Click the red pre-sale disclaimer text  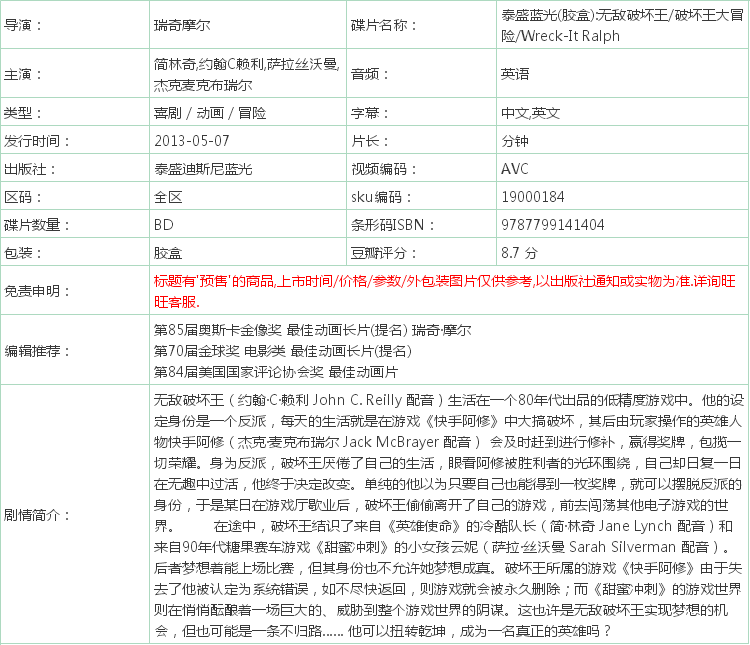point(445,291)
